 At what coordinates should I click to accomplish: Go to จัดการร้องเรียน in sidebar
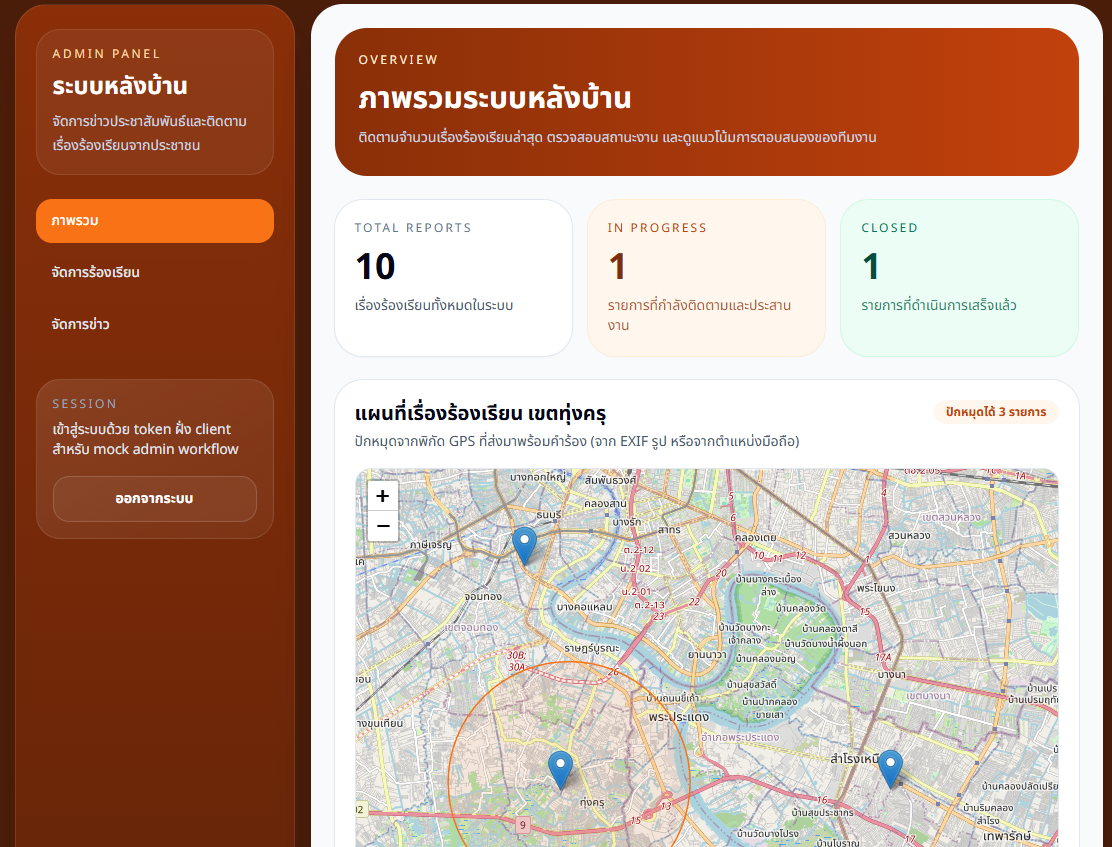(155, 272)
